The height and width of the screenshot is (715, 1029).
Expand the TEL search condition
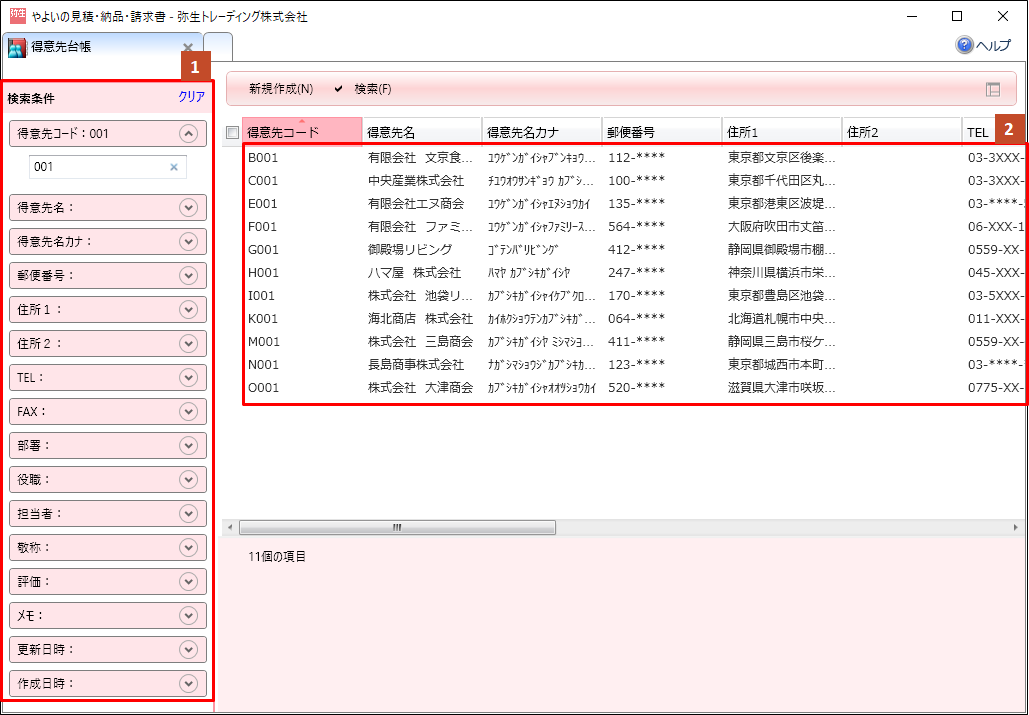coord(188,377)
